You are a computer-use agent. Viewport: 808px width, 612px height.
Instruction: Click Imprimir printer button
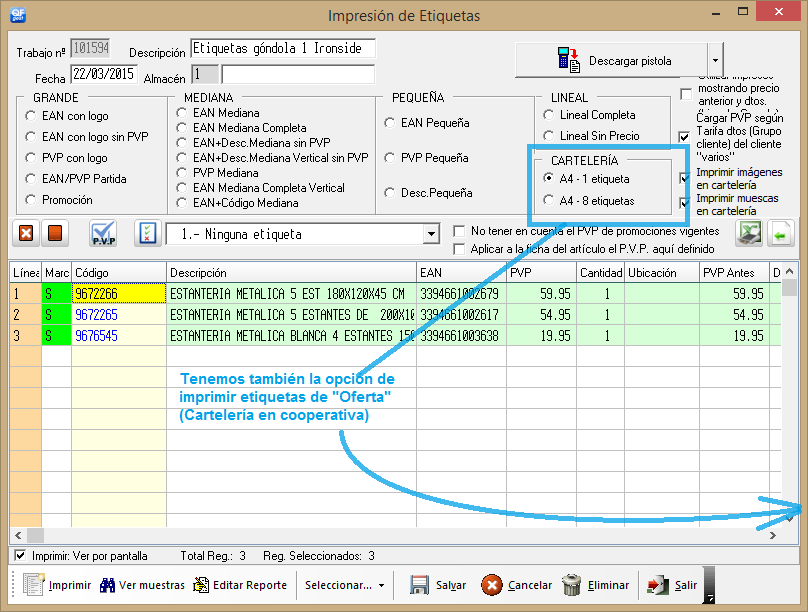pos(57,585)
